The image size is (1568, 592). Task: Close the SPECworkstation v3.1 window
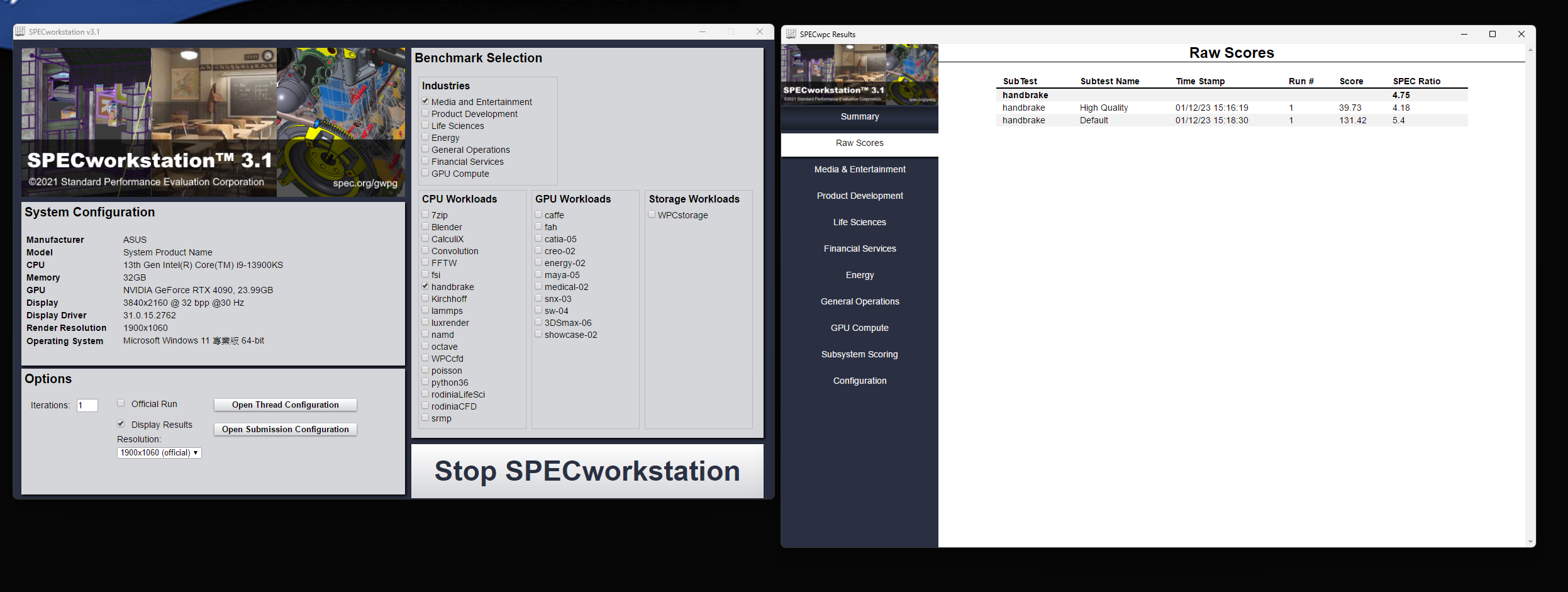pyautogui.click(x=760, y=31)
